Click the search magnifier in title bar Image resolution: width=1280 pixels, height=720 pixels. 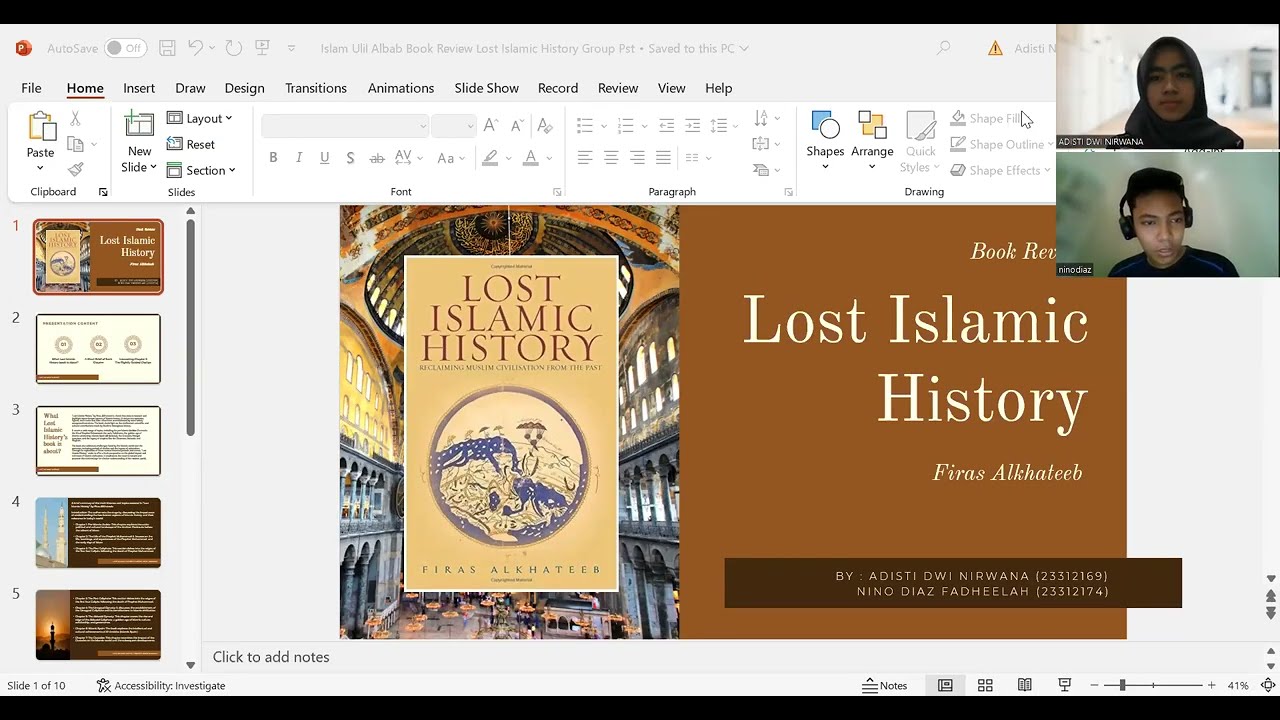coord(943,48)
